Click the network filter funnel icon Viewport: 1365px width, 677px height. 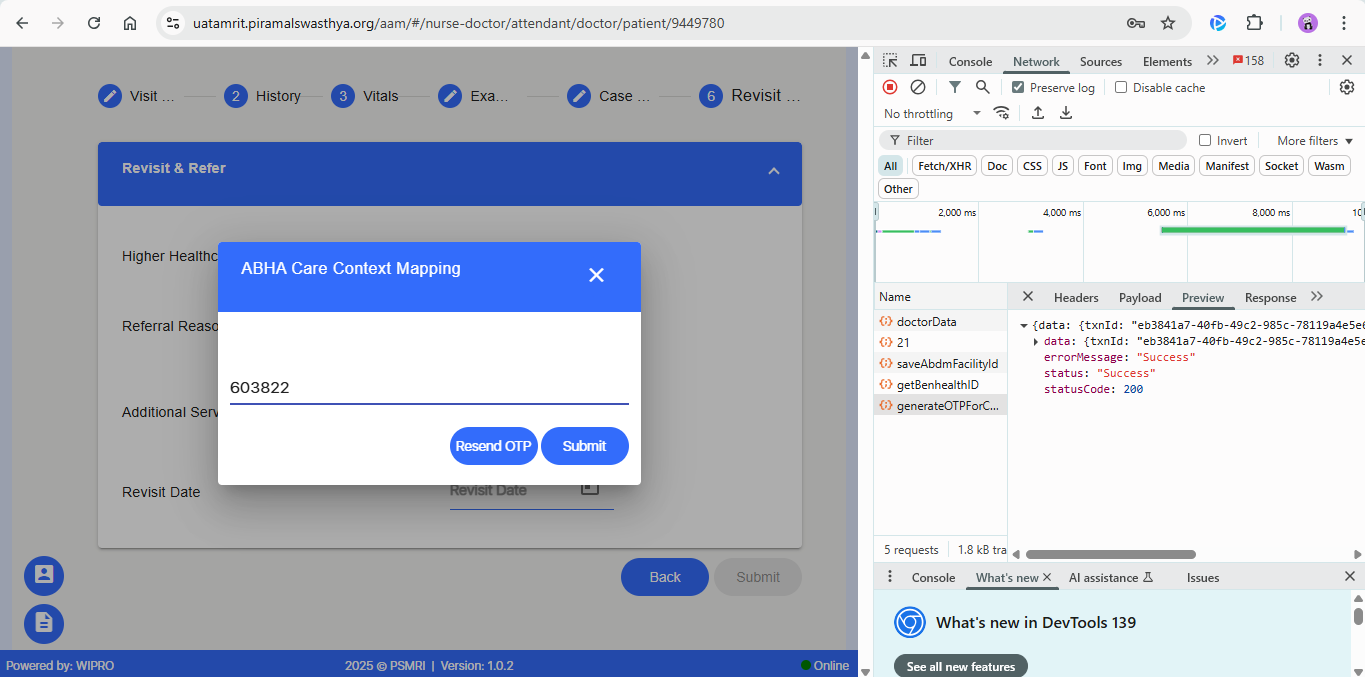point(955,88)
